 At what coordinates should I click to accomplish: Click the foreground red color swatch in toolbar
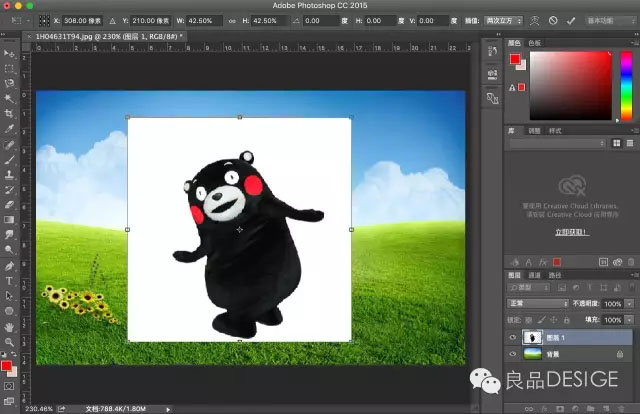[6, 366]
